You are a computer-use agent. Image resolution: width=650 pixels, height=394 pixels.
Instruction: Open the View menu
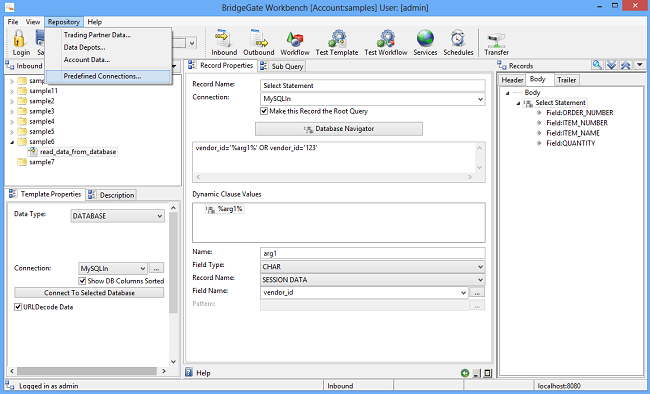click(33, 22)
